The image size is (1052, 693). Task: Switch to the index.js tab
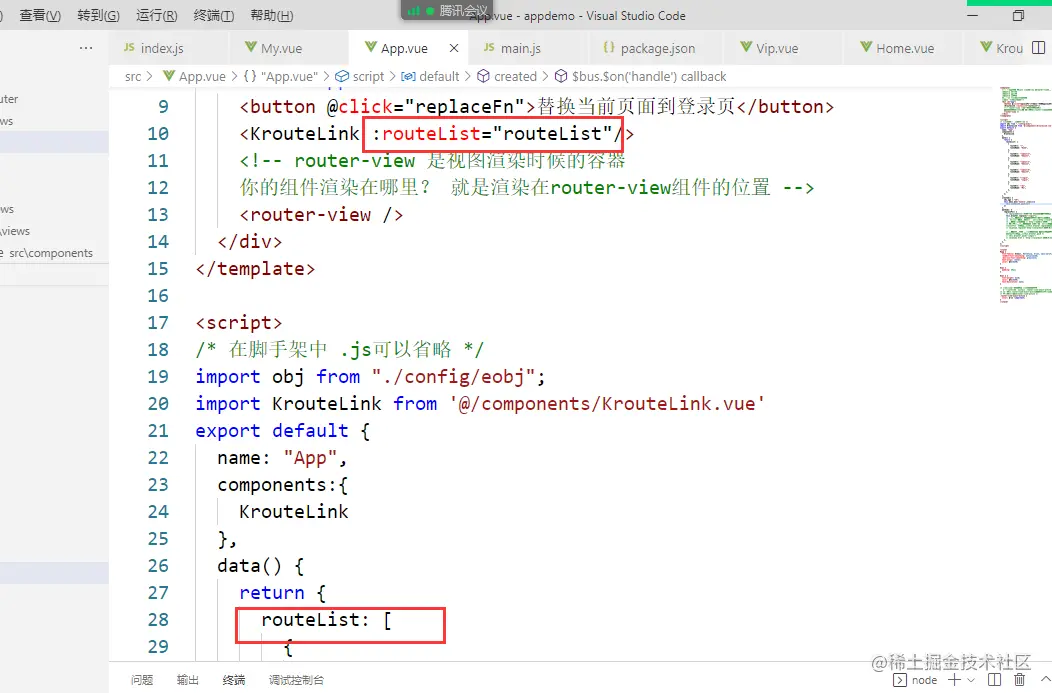162,48
